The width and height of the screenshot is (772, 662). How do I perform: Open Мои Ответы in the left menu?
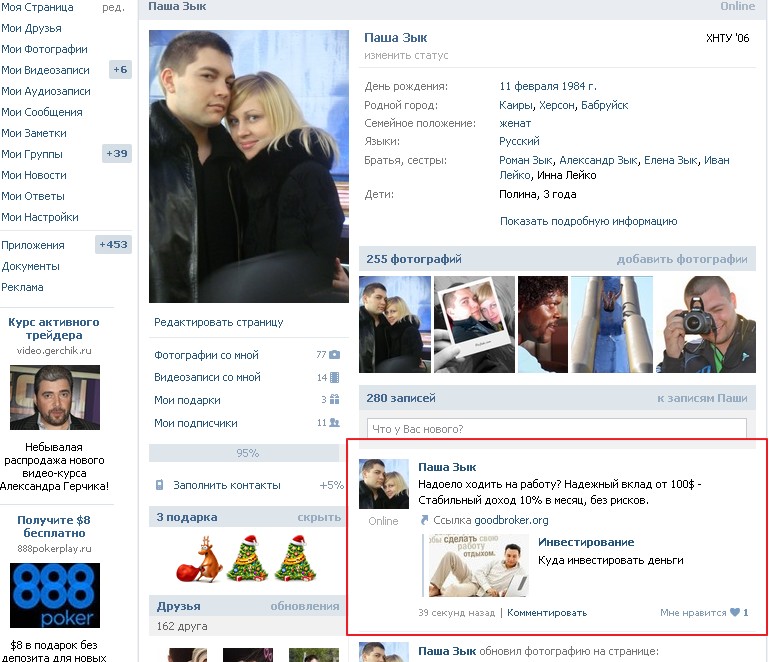coord(33,196)
